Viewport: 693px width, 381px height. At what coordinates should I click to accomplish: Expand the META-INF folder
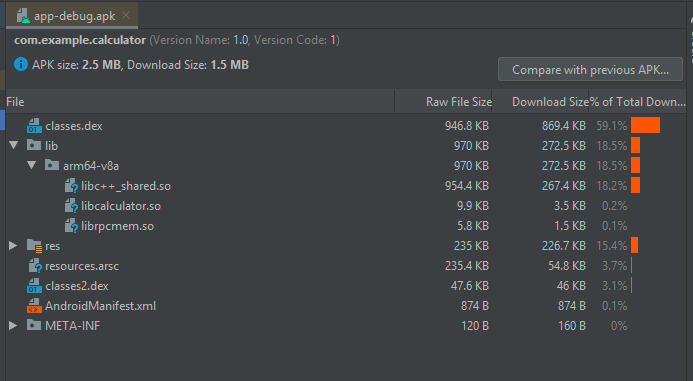click(13, 326)
